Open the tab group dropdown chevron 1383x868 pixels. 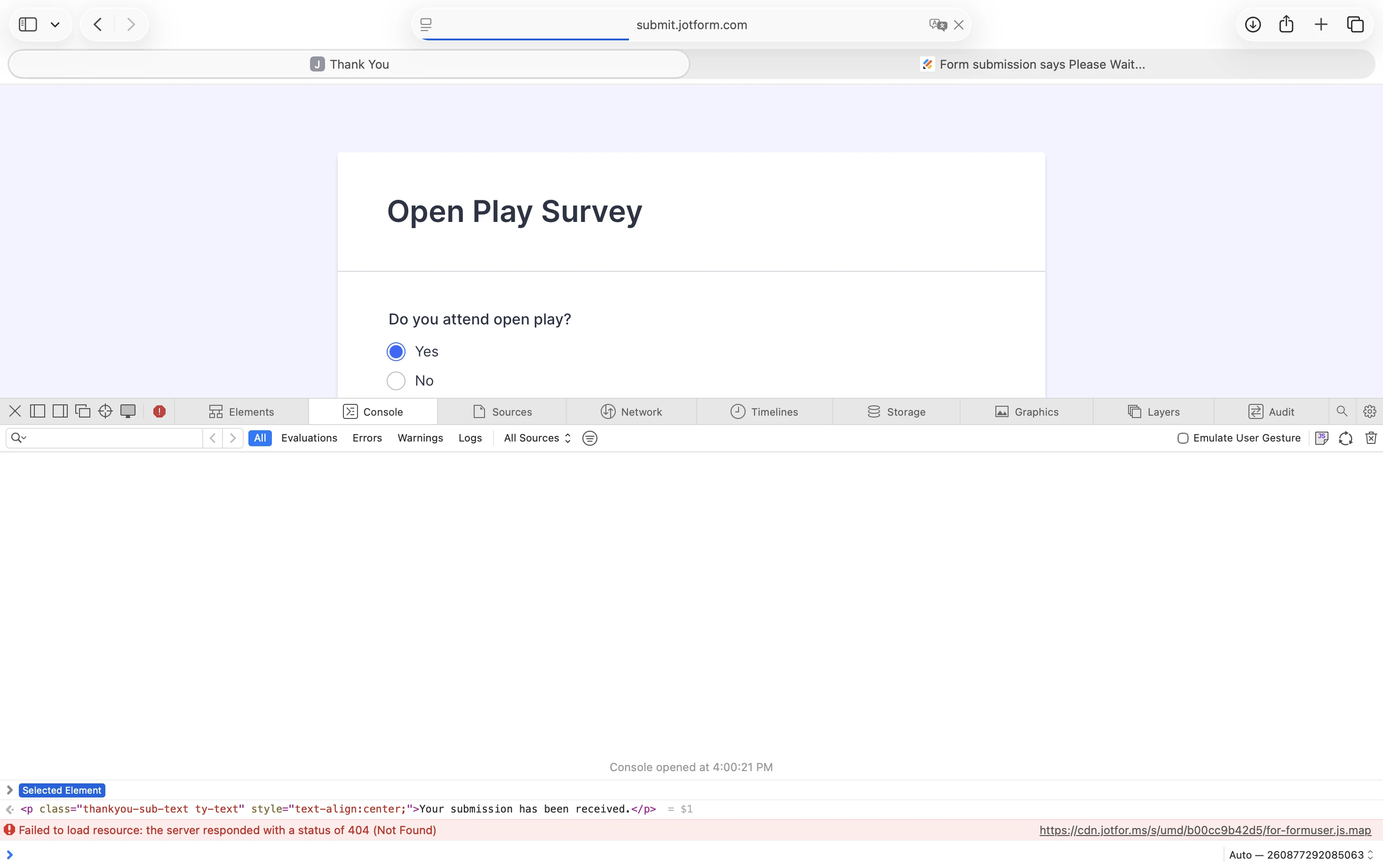click(x=55, y=24)
